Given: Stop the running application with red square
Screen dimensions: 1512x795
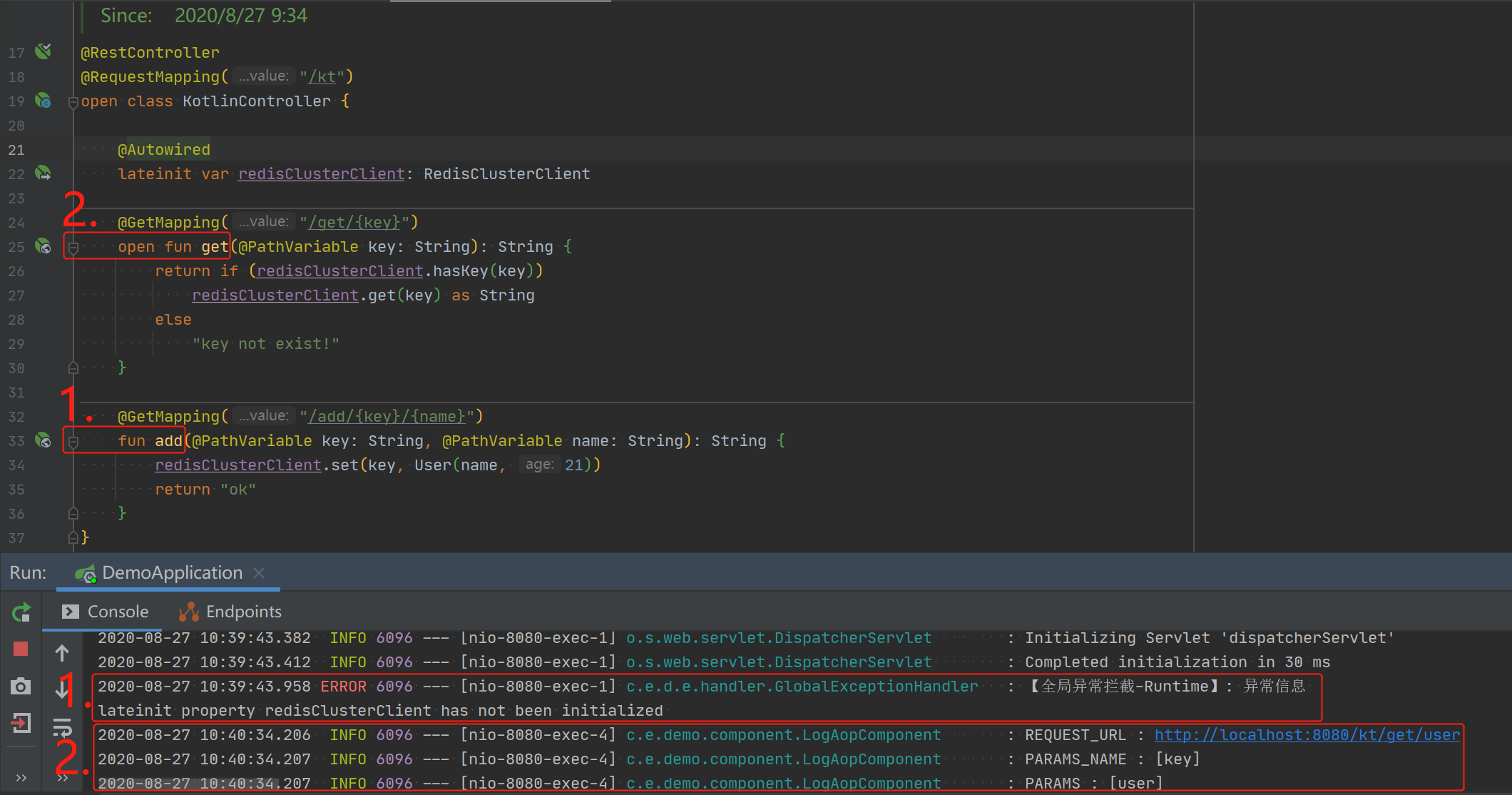Looking at the screenshot, I should pyautogui.click(x=21, y=649).
